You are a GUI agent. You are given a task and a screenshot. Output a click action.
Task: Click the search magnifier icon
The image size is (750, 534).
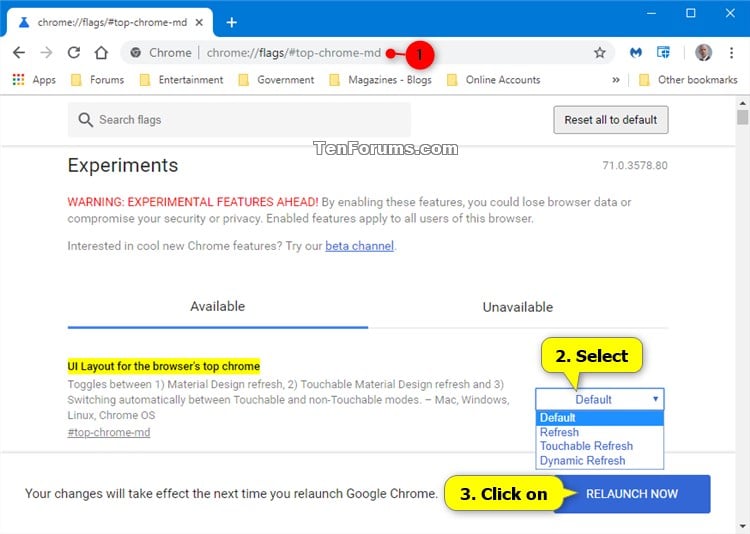(x=85, y=120)
